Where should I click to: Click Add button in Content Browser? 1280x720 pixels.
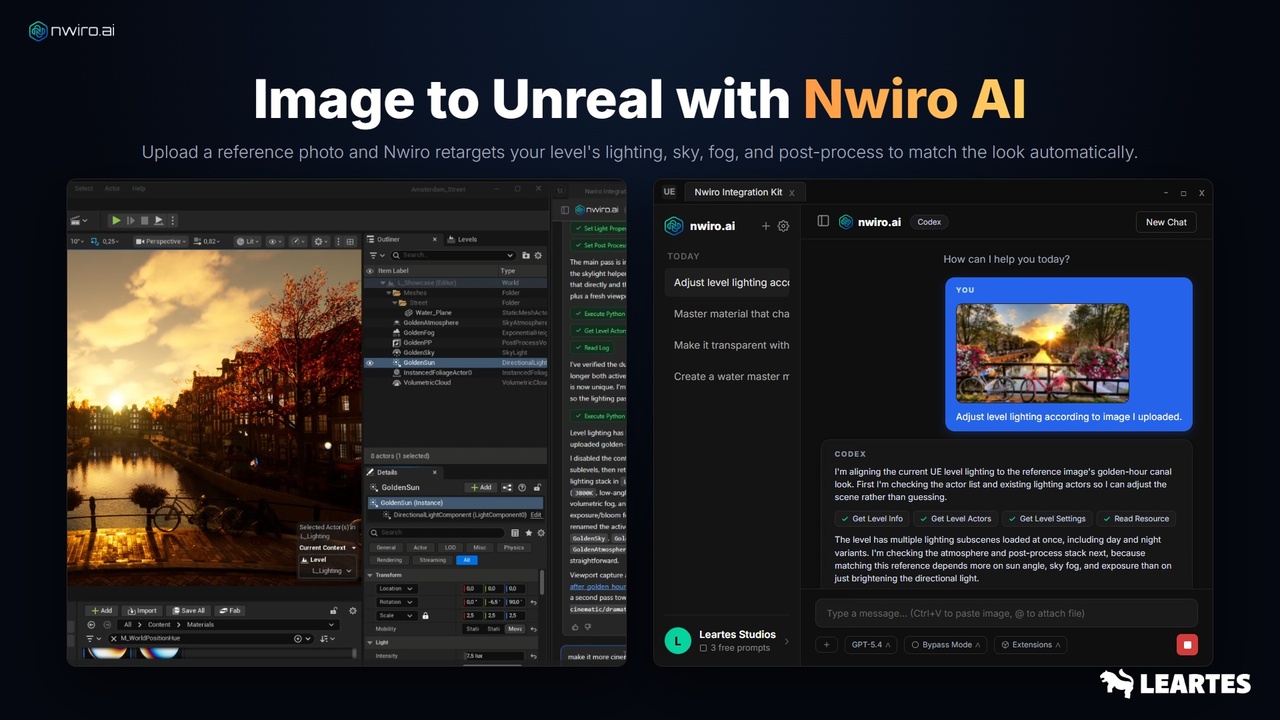101,610
